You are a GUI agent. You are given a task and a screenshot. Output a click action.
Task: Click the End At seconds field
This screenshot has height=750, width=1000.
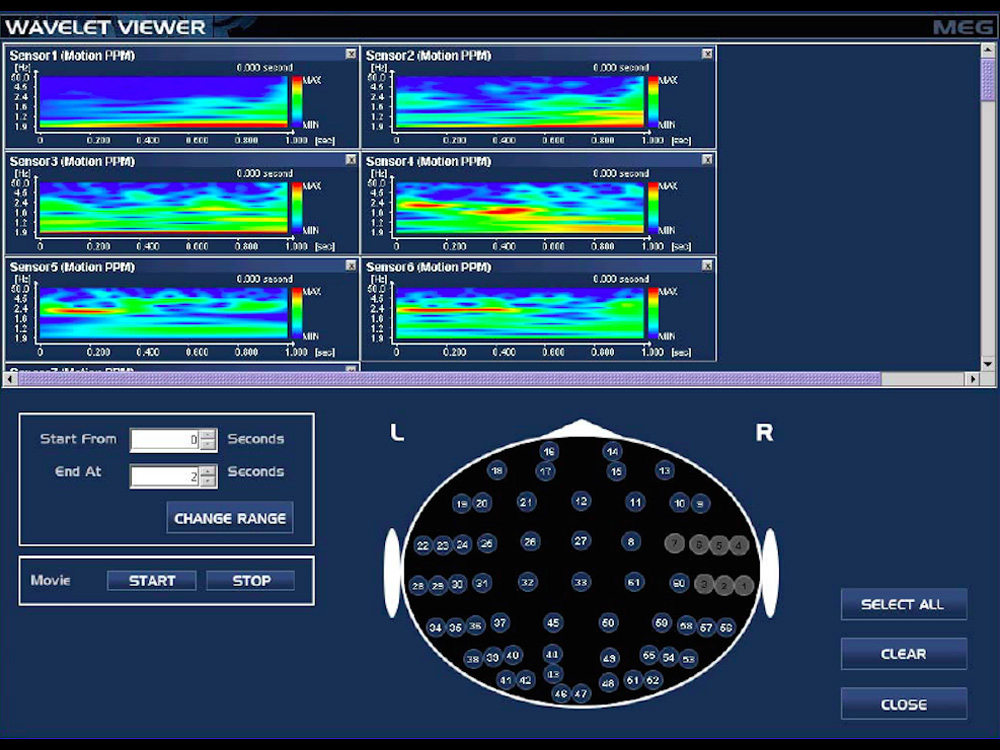pyautogui.click(x=165, y=476)
